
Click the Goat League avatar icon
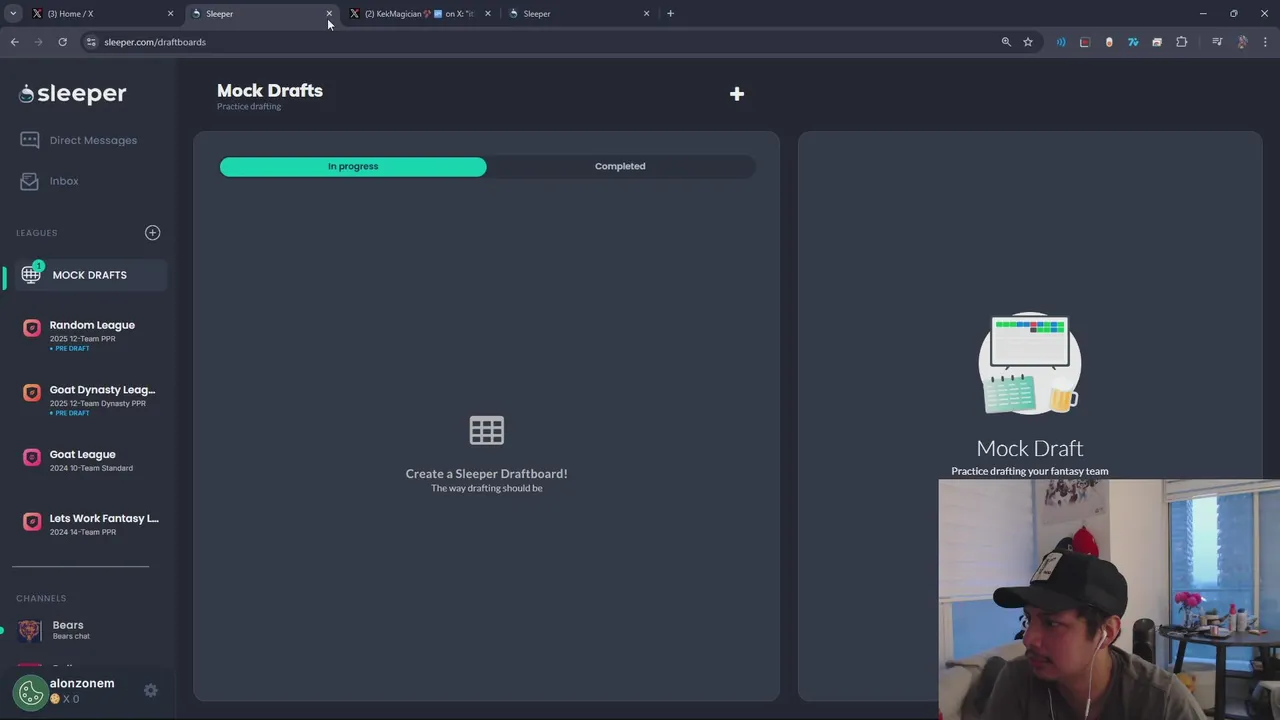click(x=32, y=458)
